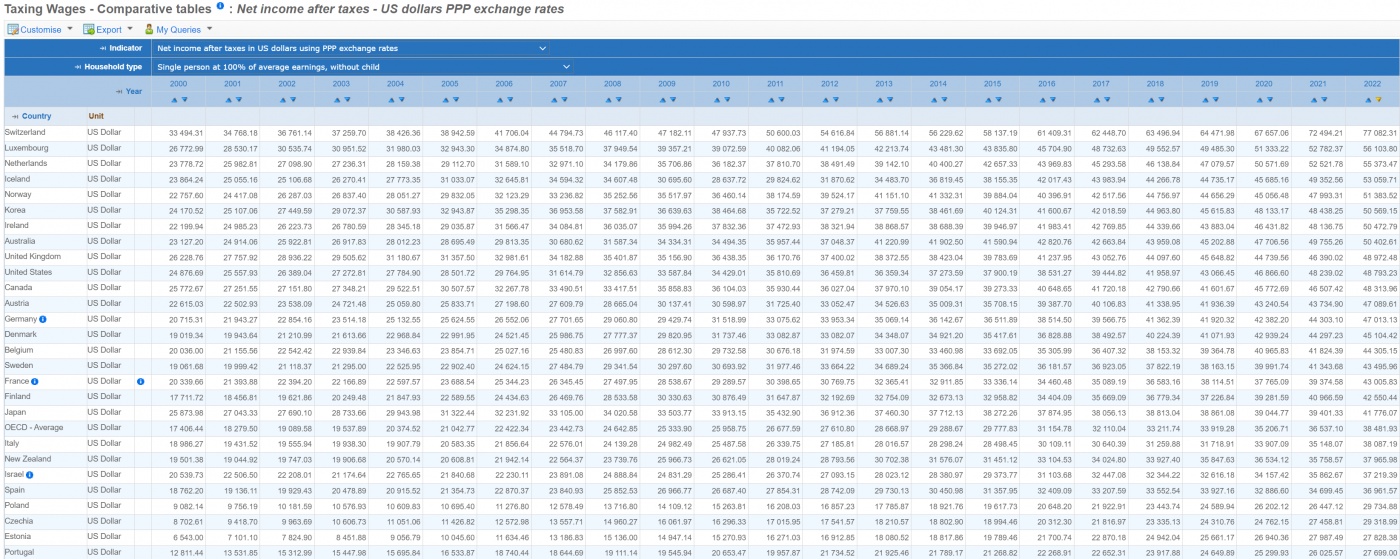
Task: Open the info icon next to Germany
Action: coord(43,319)
